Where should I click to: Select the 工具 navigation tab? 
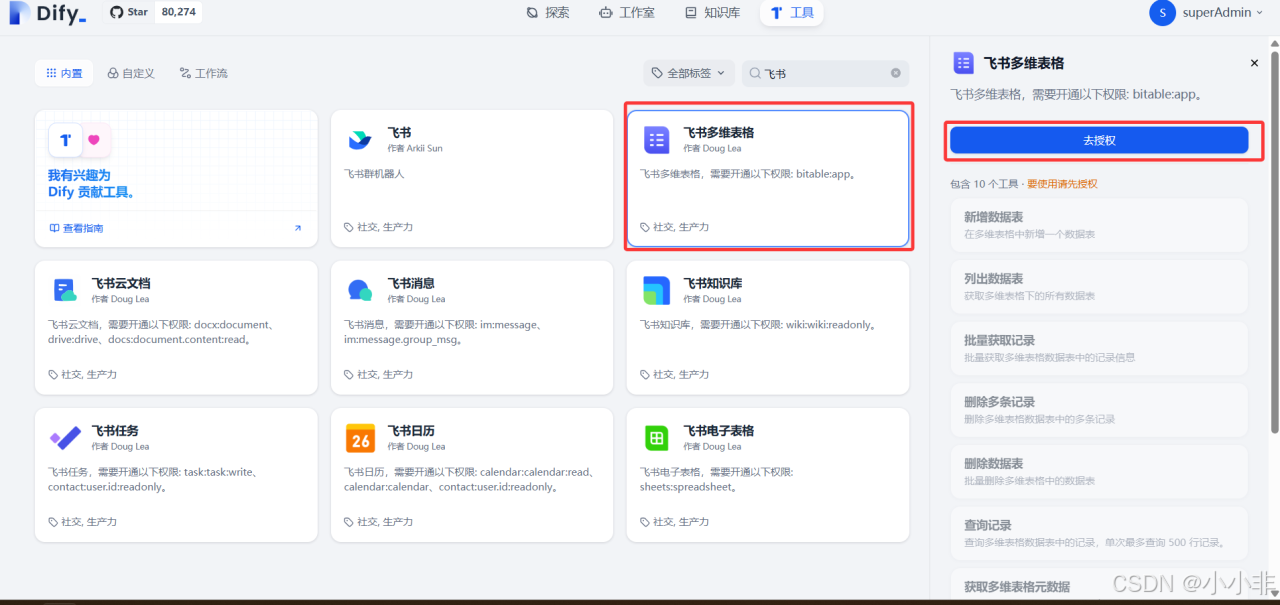792,13
